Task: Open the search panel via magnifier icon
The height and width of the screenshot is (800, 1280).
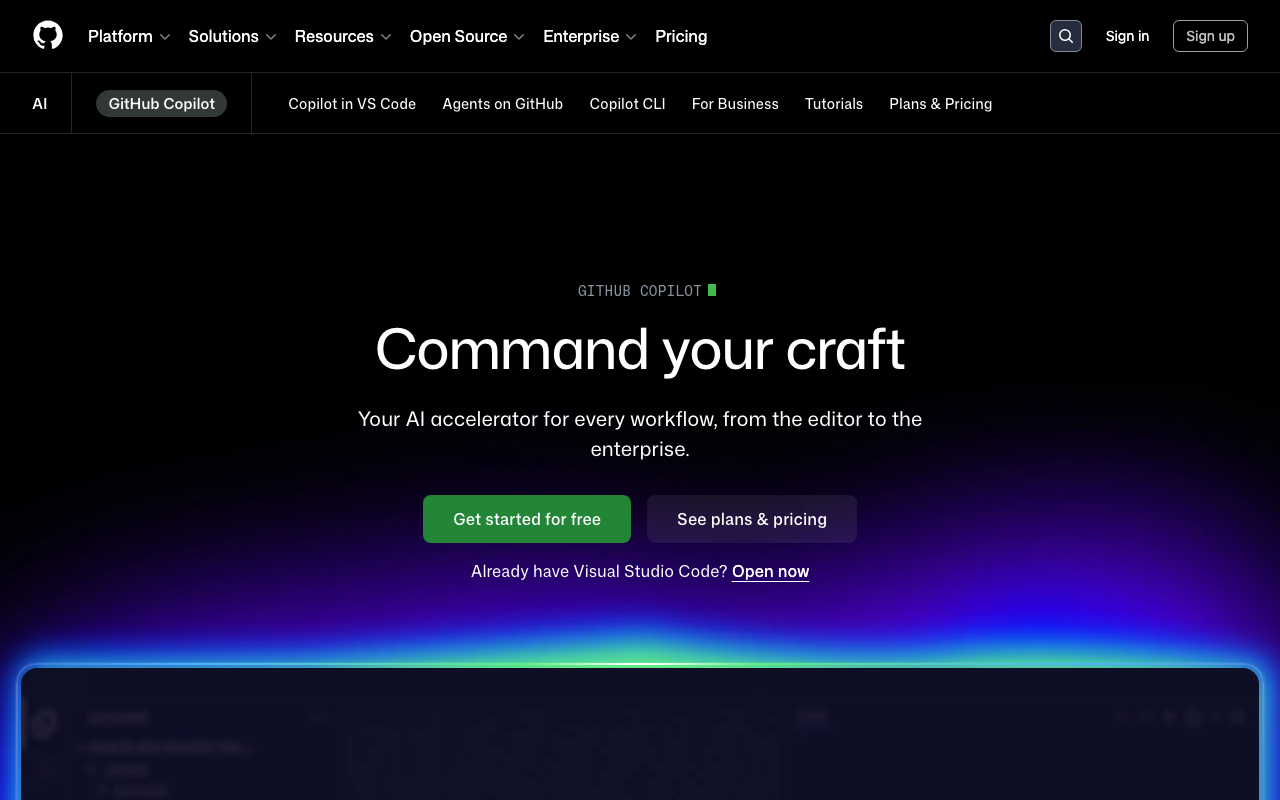Action: click(1065, 36)
